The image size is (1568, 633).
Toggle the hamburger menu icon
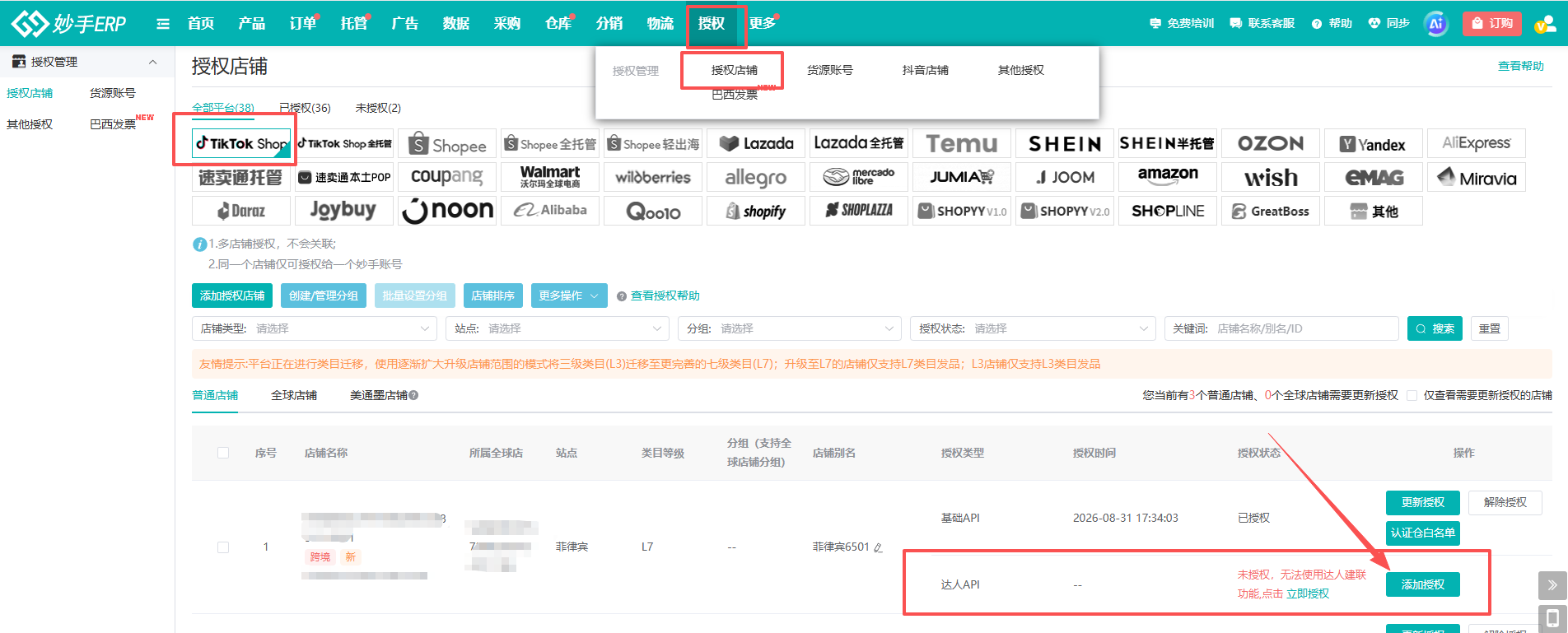coord(163,24)
